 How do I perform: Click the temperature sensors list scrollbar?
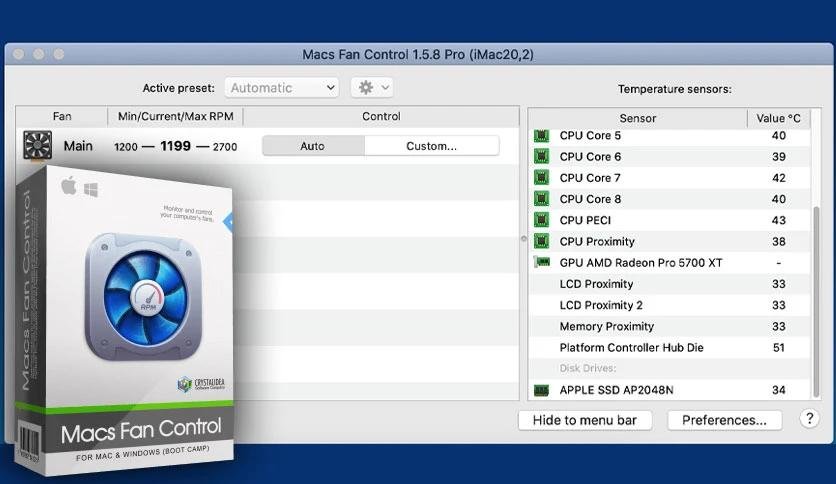[816, 302]
